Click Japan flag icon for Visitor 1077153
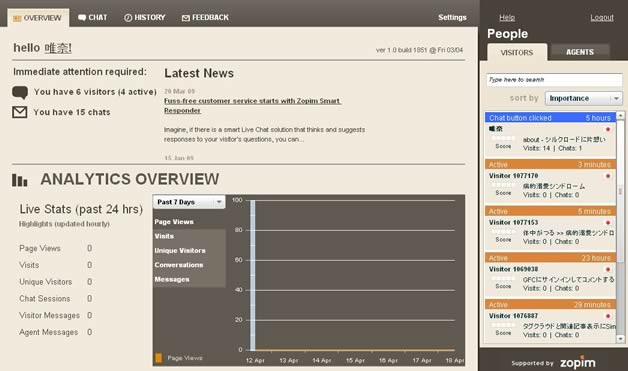Image resolution: width=628 pixels, height=371 pixels. [x=608, y=222]
